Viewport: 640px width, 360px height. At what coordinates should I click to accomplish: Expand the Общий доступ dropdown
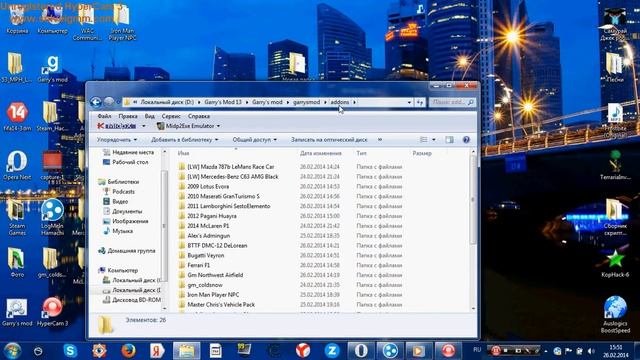(x=254, y=140)
